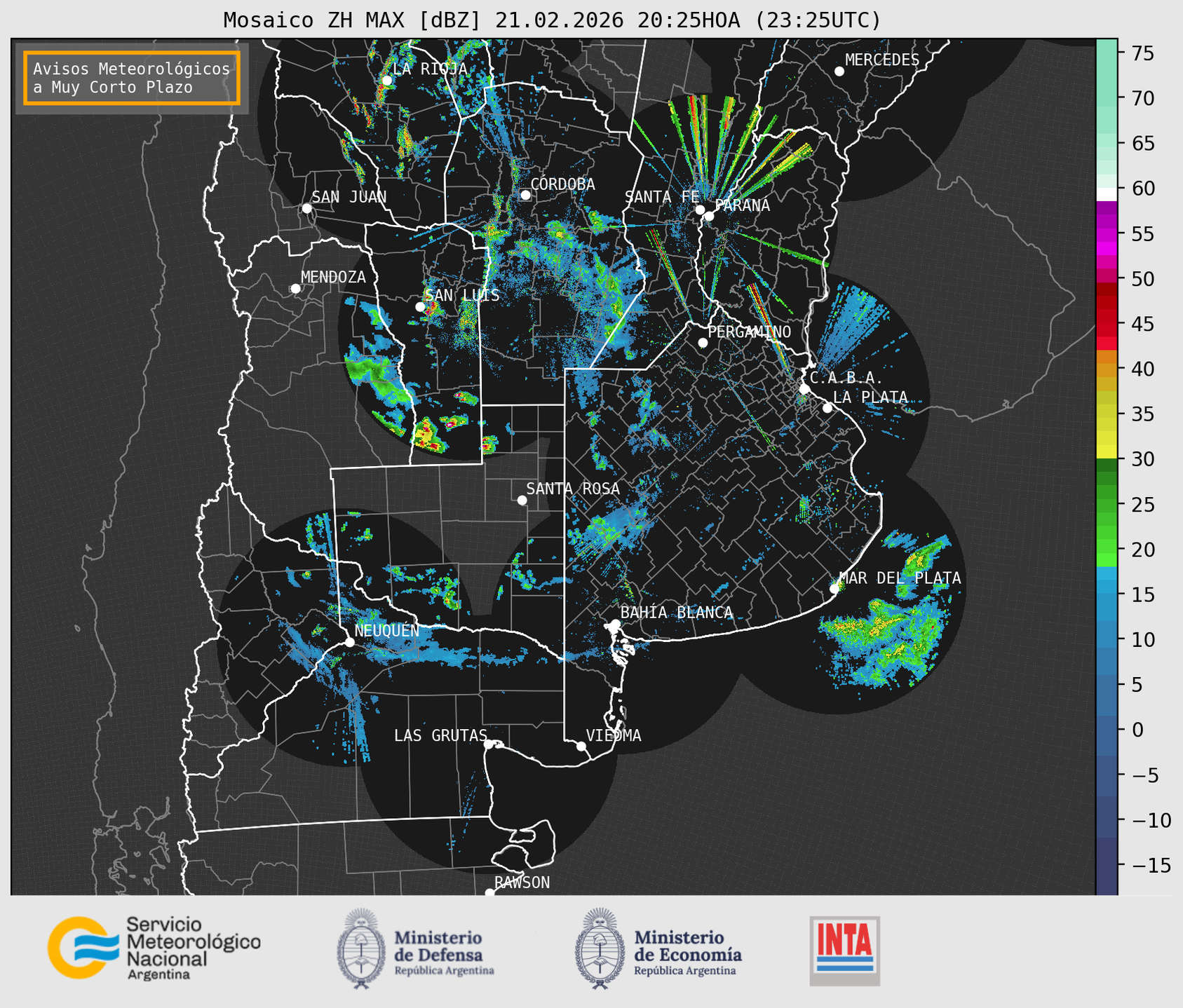Click the Santa Rosa city marker dot

coord(522,500)
